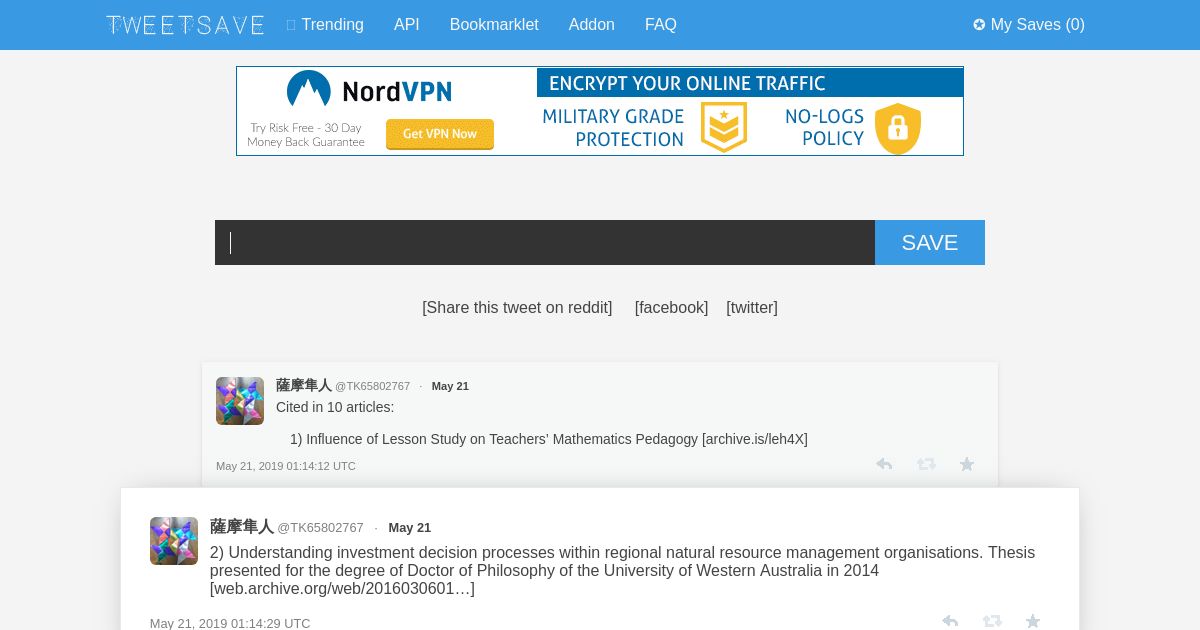This screenshot has height=630, width=1200.
Task: Share the tweet on facebook
Action: (x=671, y=308)
